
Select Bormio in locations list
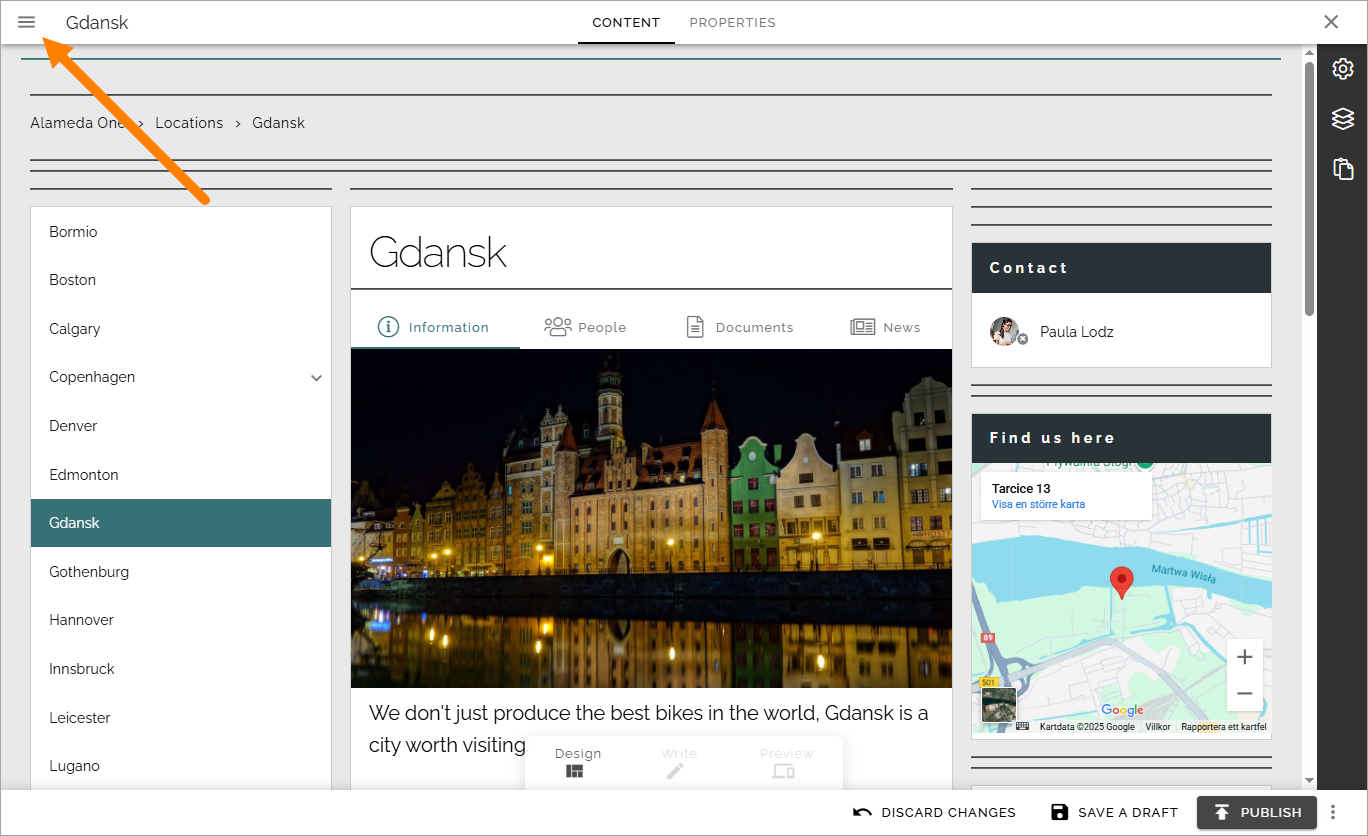(x=181, y=232)
